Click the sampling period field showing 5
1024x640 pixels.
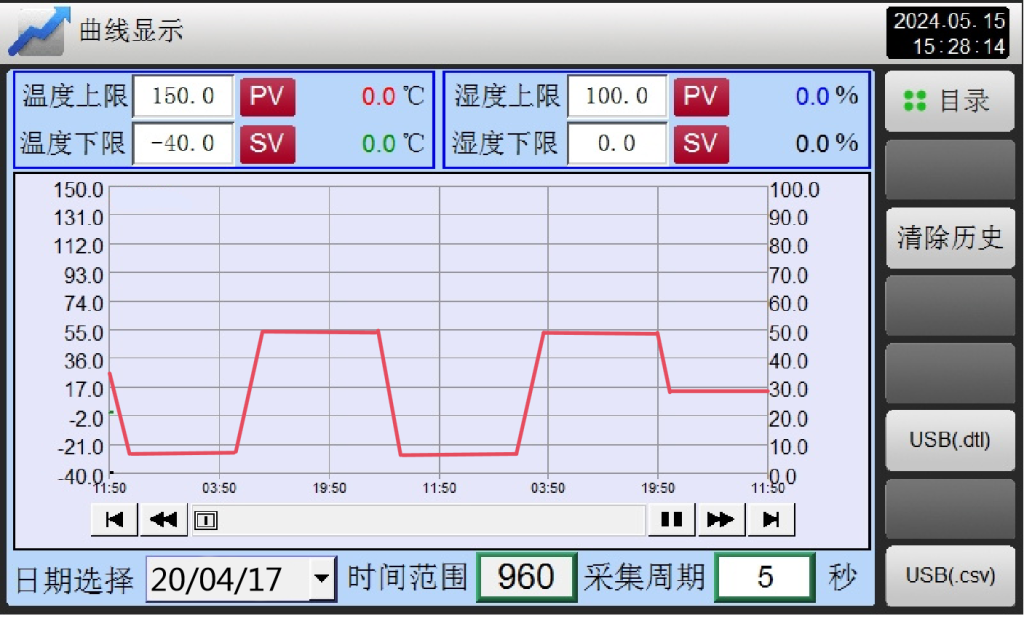click(764, 578)
